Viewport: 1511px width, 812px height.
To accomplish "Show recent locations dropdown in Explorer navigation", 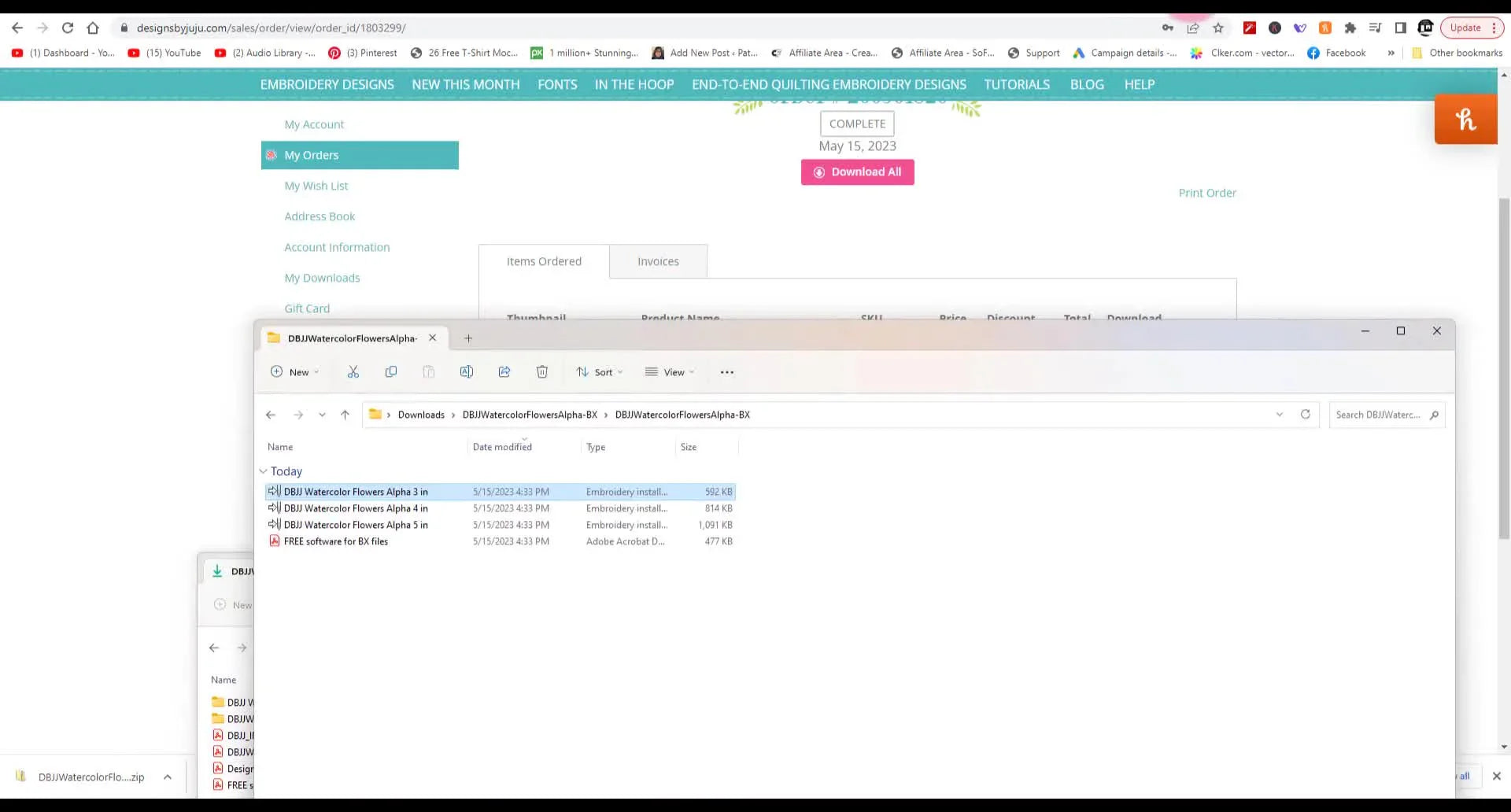I will coord(322,415).
